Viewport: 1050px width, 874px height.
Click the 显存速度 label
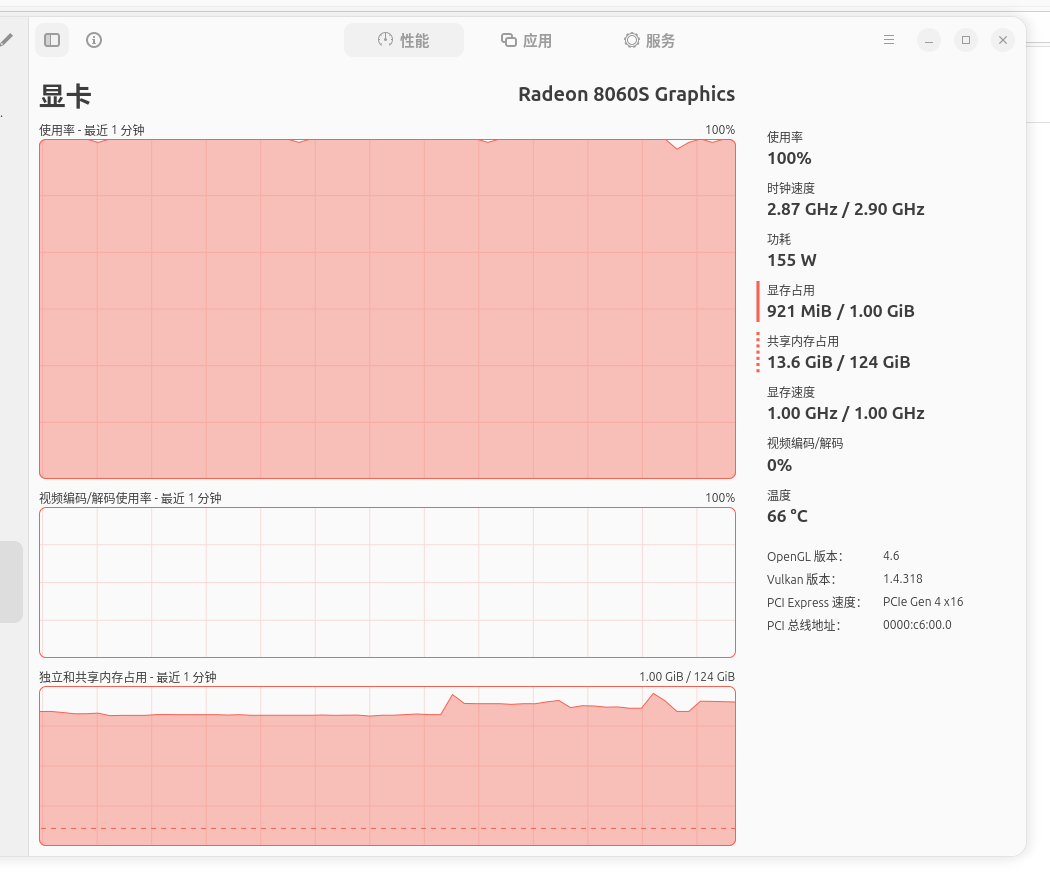pyautogui.click(x=791, y=392)
